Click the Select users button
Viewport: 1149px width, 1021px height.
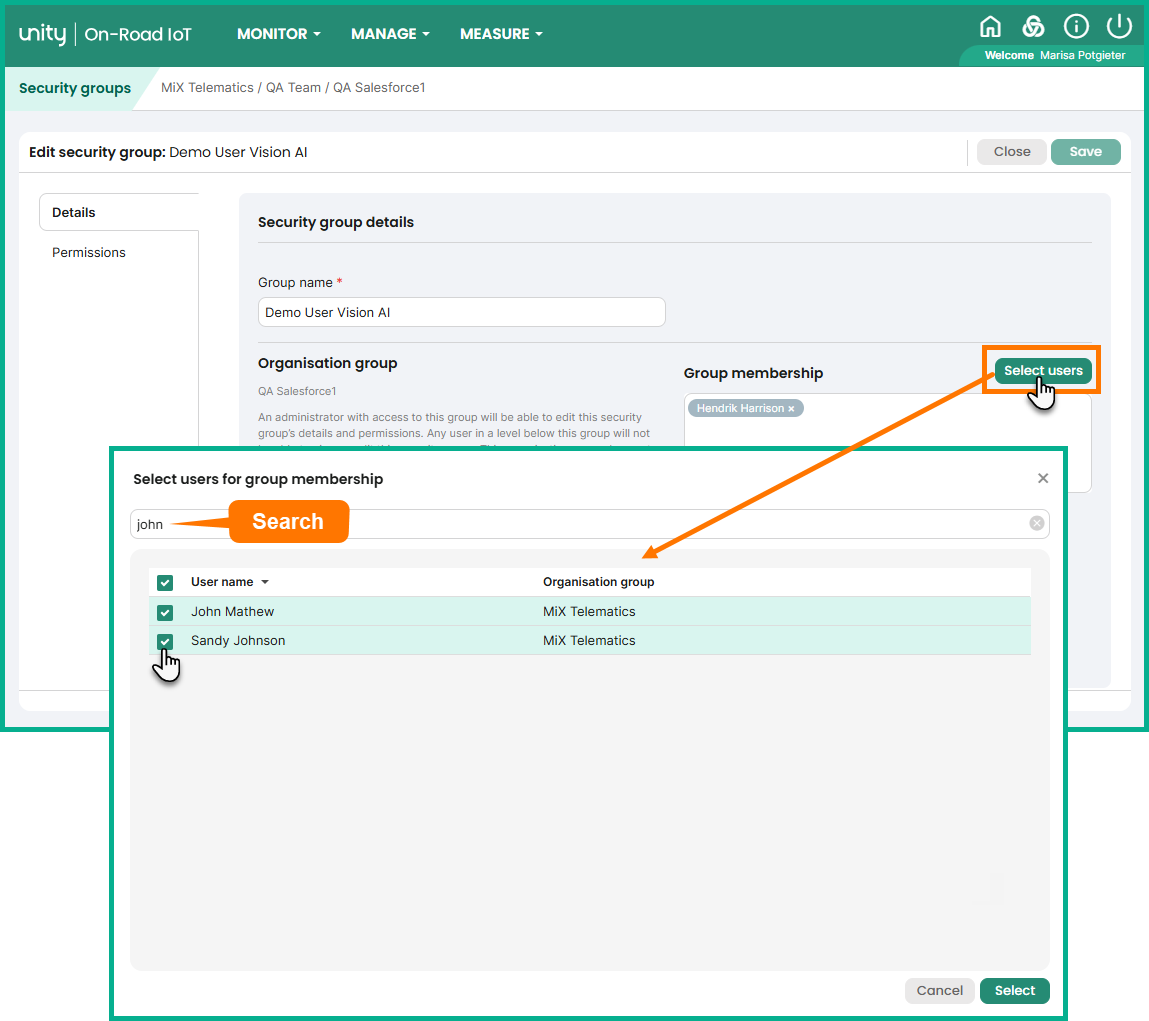[1043, 370]
